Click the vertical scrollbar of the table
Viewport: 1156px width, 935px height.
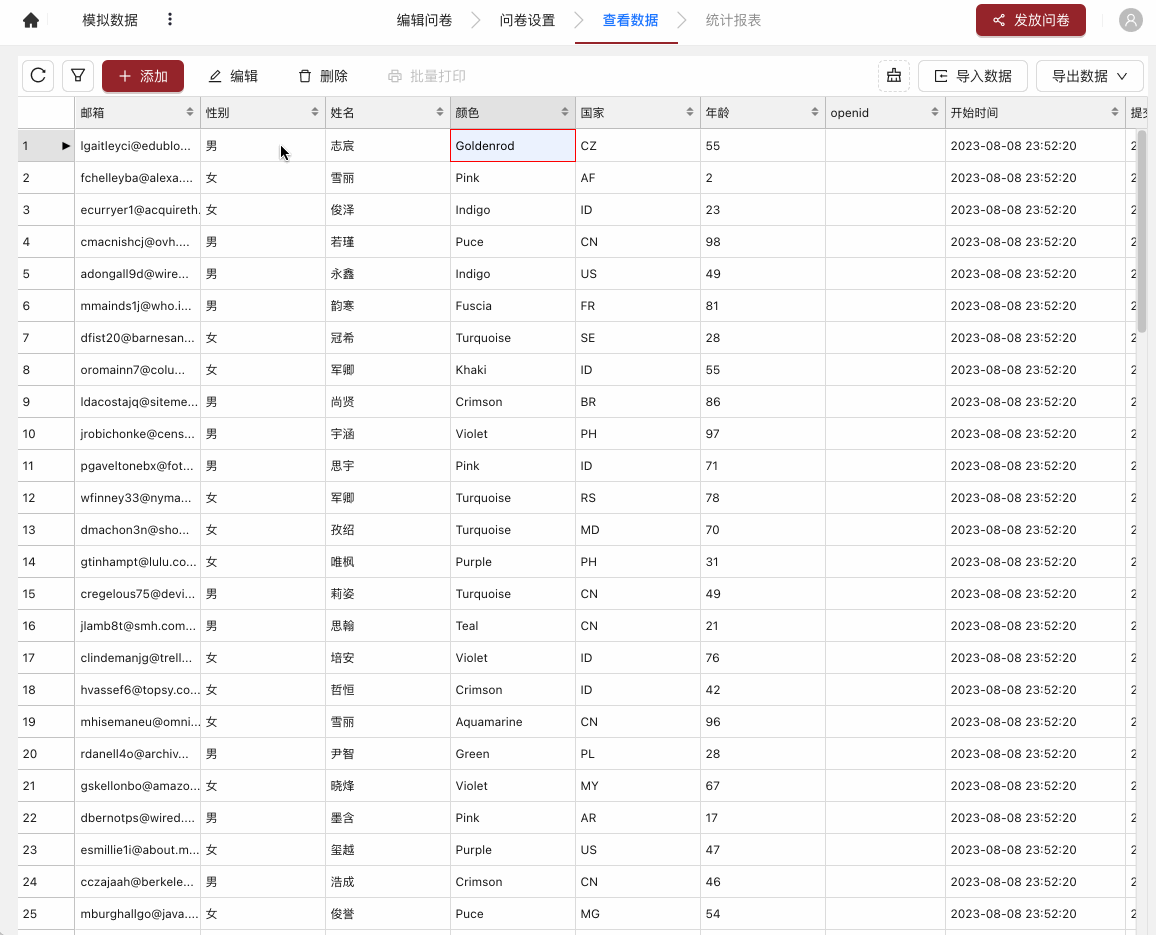click(1142, 232)
